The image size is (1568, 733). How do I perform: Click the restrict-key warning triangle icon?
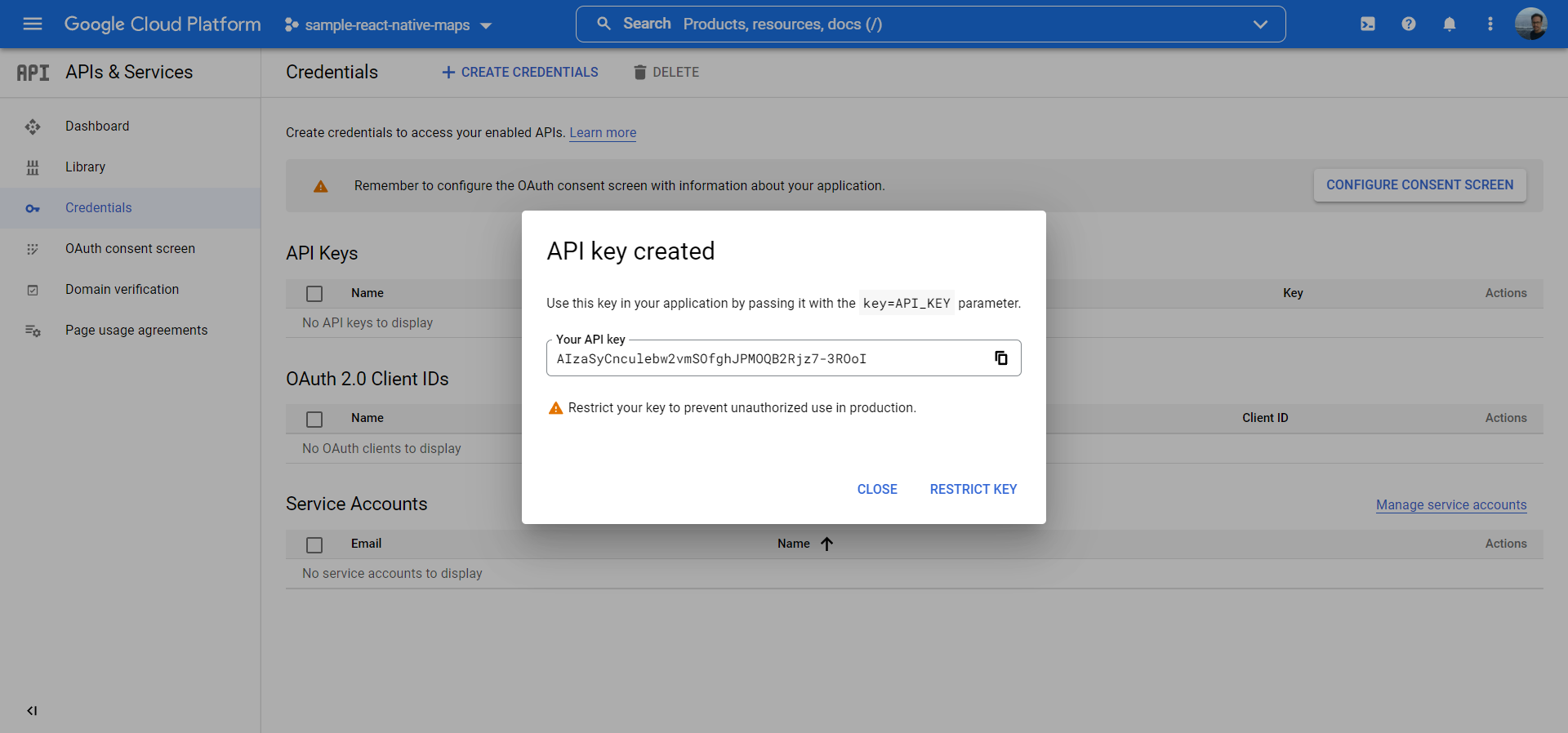(555, 408)
